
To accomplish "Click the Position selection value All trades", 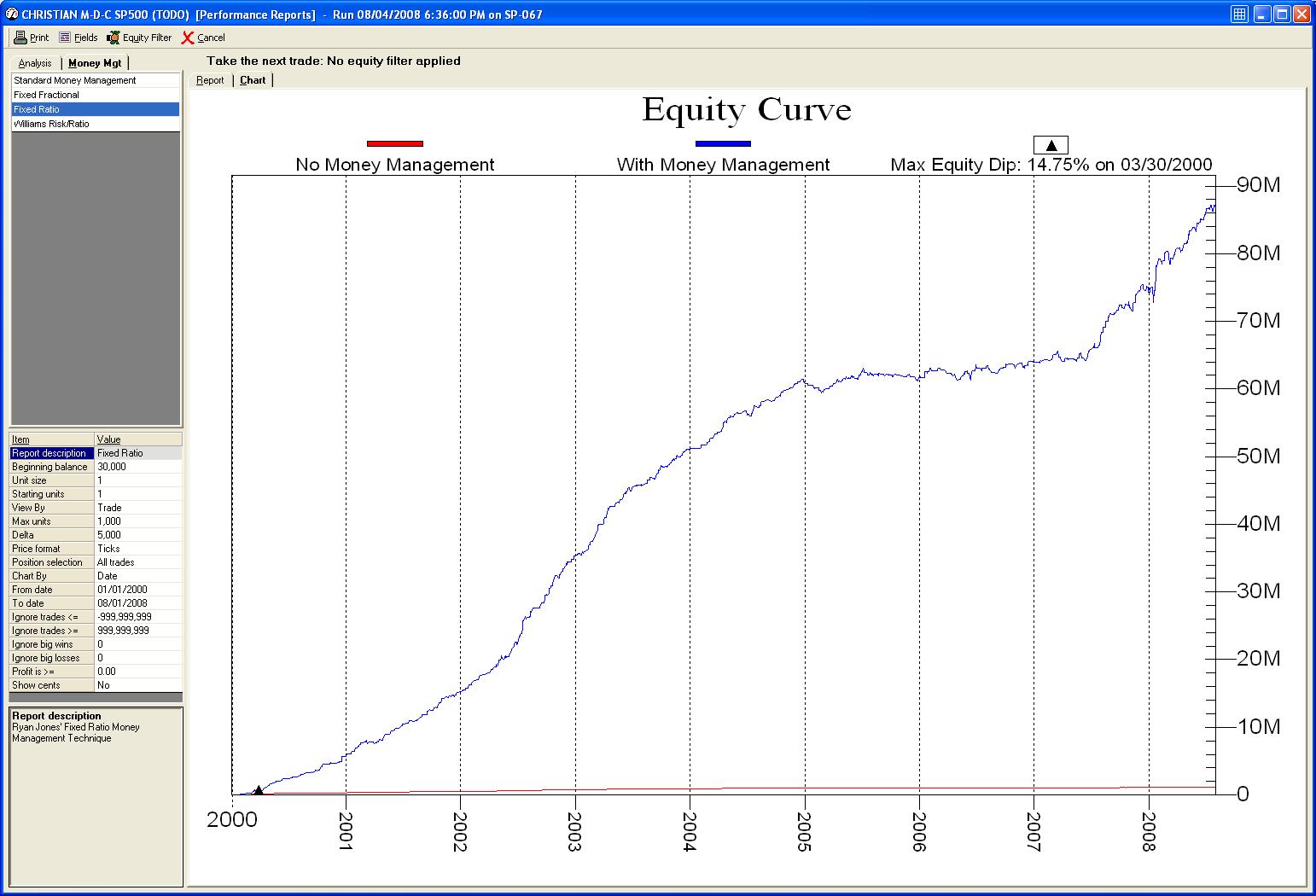I will click(x=138, y=562).
